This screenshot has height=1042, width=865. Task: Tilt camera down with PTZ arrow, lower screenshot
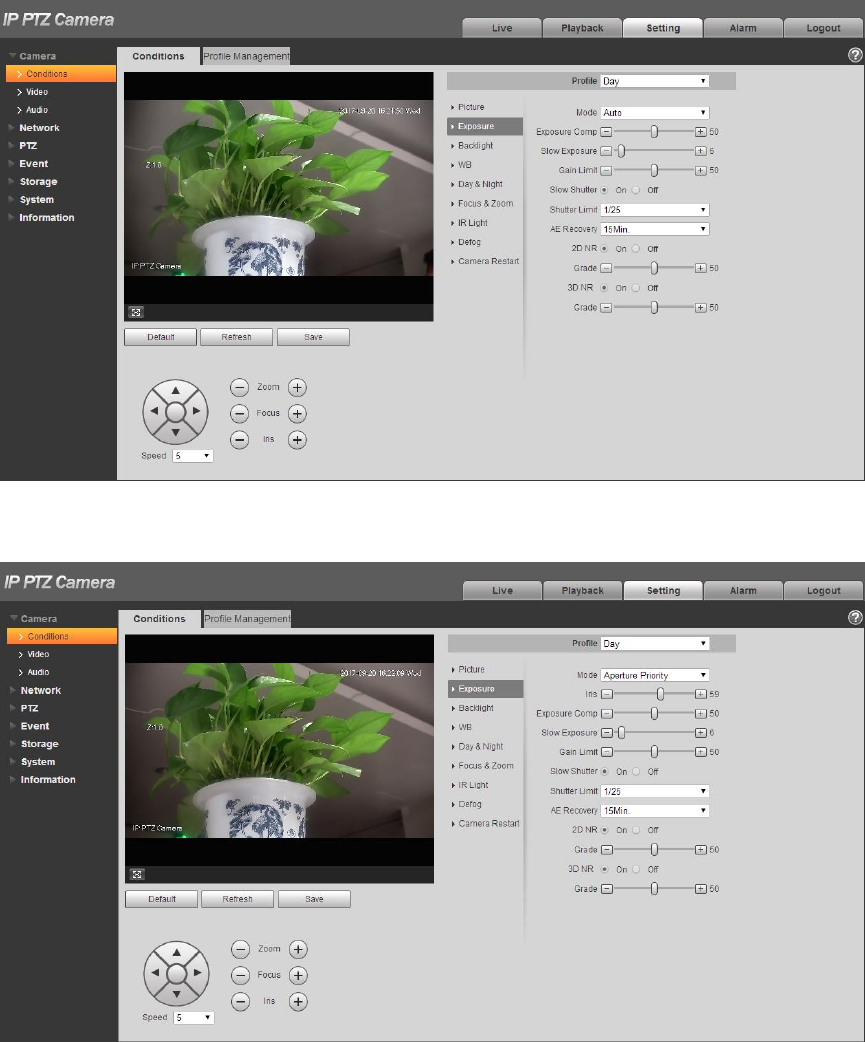coord(177,994)
